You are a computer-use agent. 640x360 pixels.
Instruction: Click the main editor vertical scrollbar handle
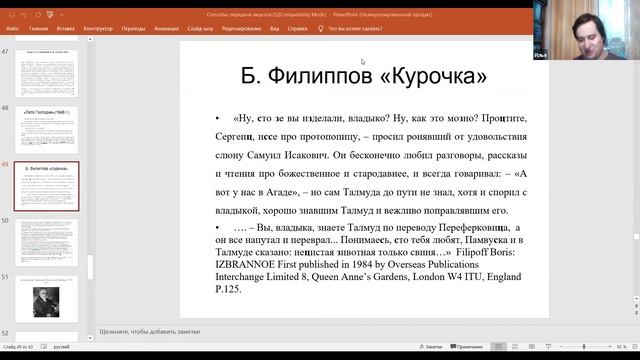636,237
